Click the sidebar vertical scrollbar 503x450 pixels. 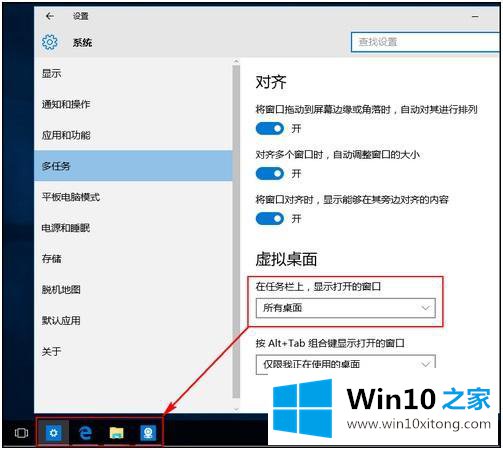[236, 232]
